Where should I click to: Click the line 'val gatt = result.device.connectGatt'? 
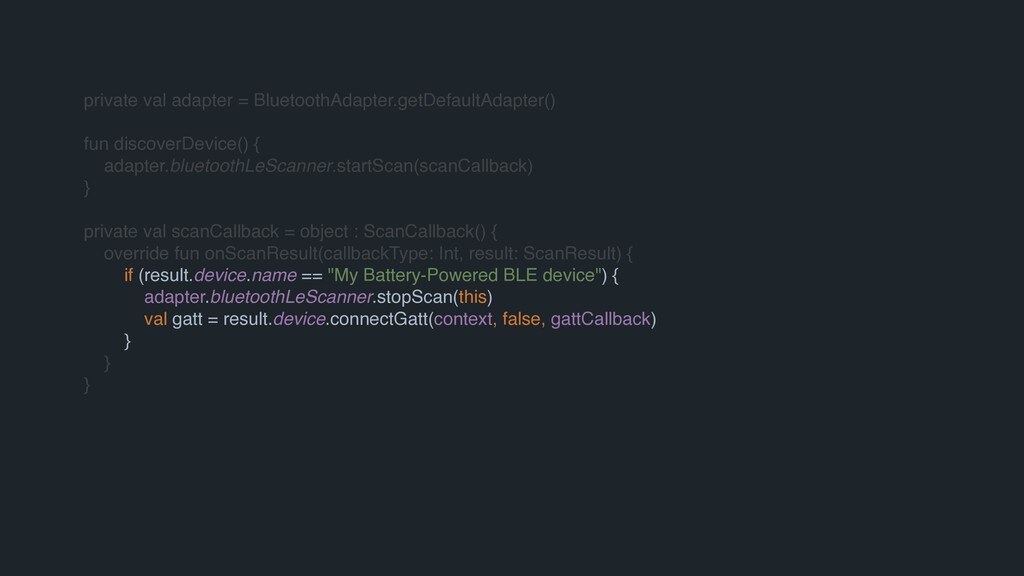coord(400,319)
